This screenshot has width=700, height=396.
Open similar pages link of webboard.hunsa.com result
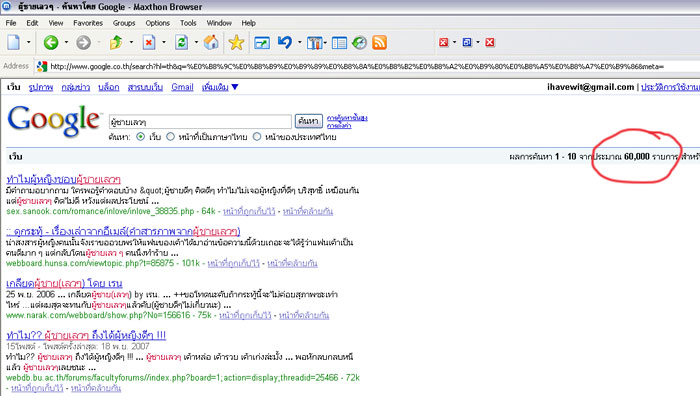point(292,263)
